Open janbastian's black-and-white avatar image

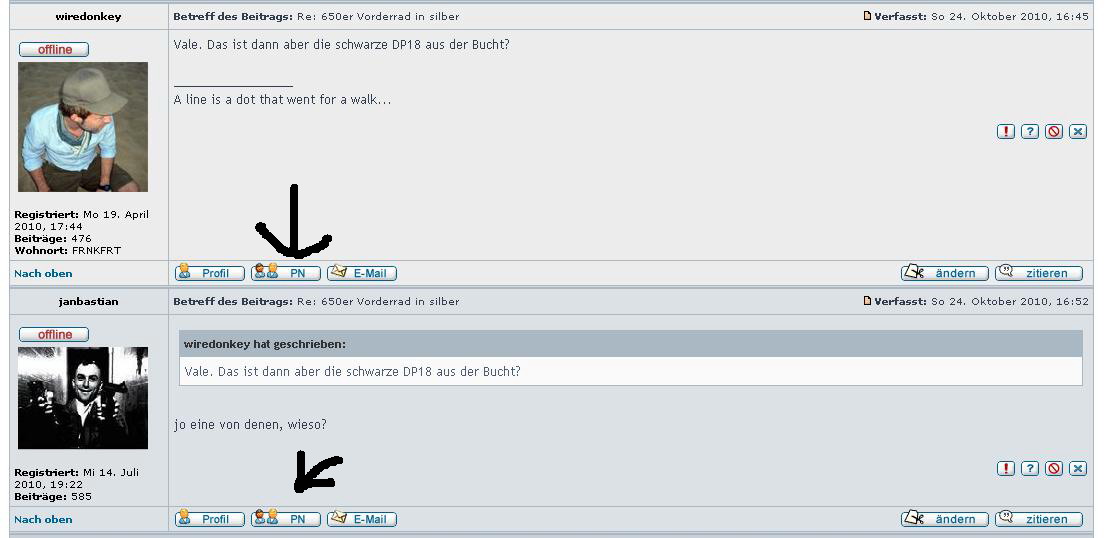pyautogui.click(x=83, y=398)
